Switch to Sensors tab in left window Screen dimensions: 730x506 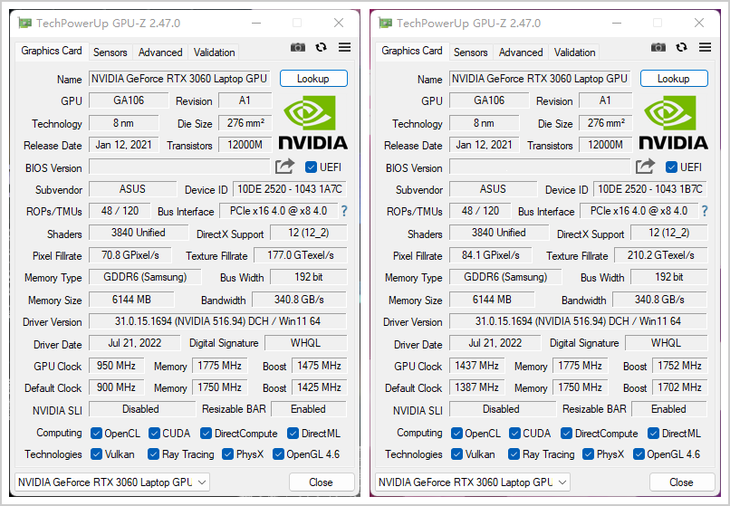click(x=110, y=52)
